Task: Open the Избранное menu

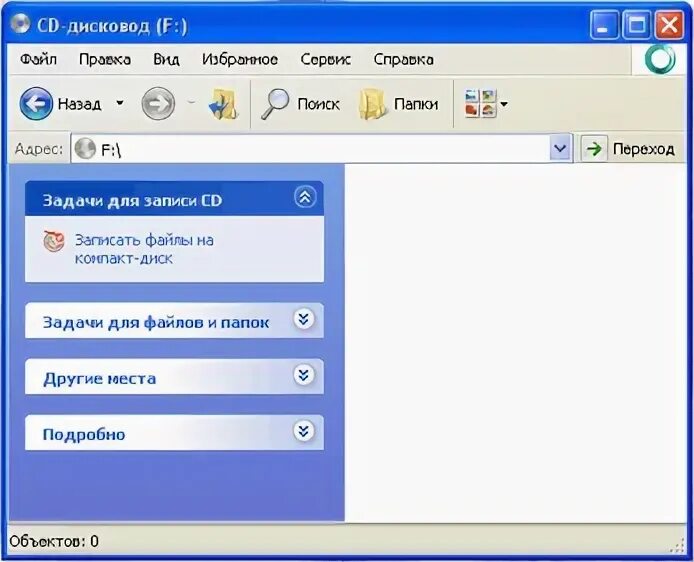Action: (x=240, y=59)
